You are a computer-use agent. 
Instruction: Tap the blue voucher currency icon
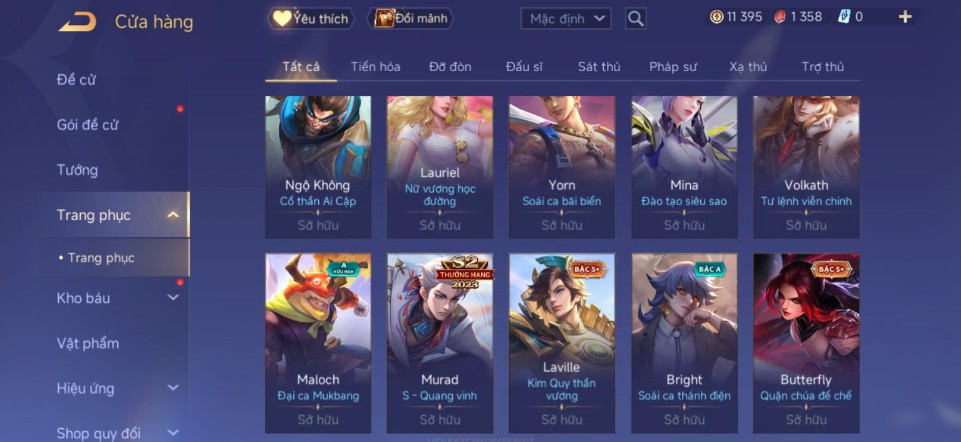click(844, 17)
